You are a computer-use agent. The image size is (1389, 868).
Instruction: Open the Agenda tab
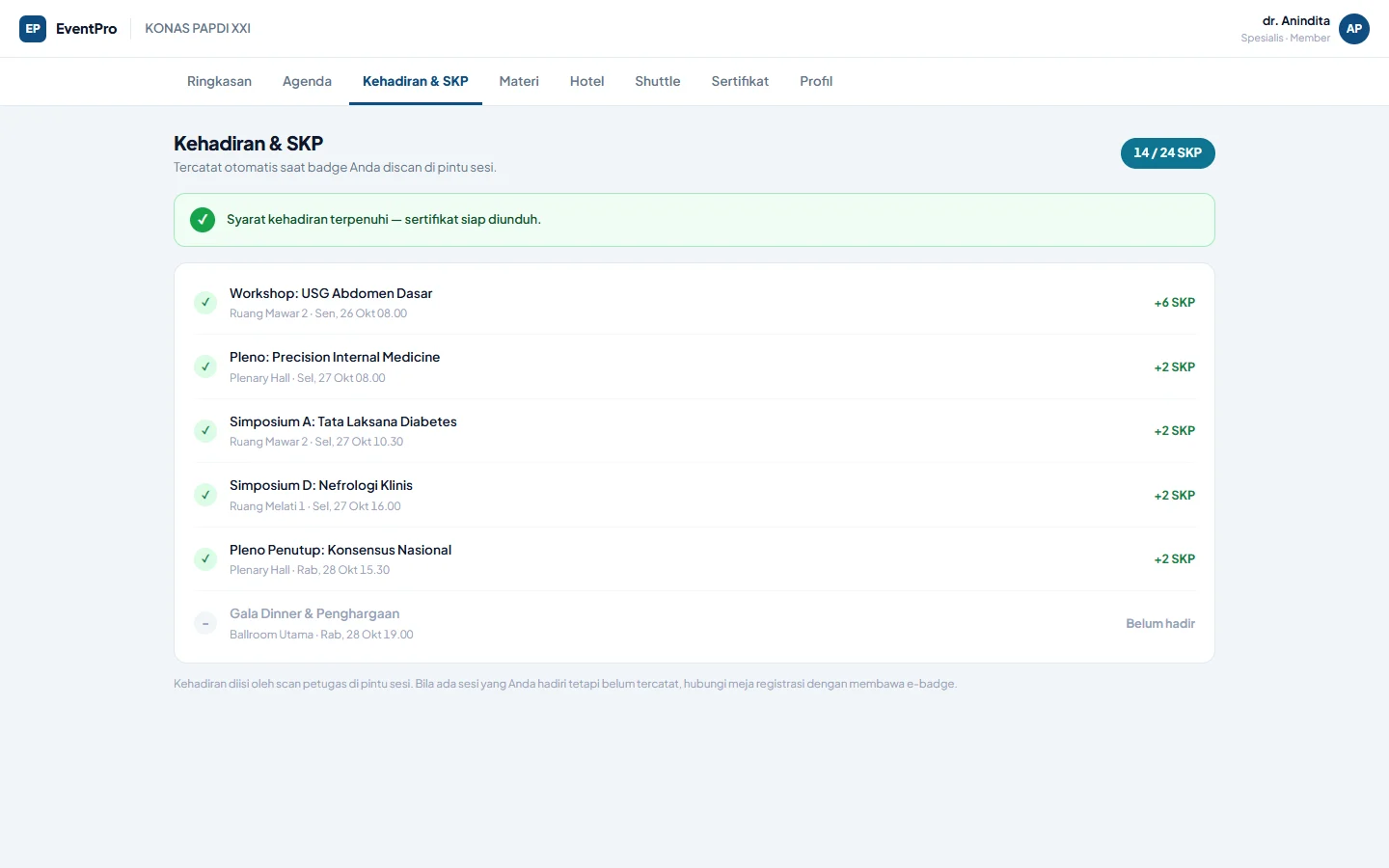point(307,81)
